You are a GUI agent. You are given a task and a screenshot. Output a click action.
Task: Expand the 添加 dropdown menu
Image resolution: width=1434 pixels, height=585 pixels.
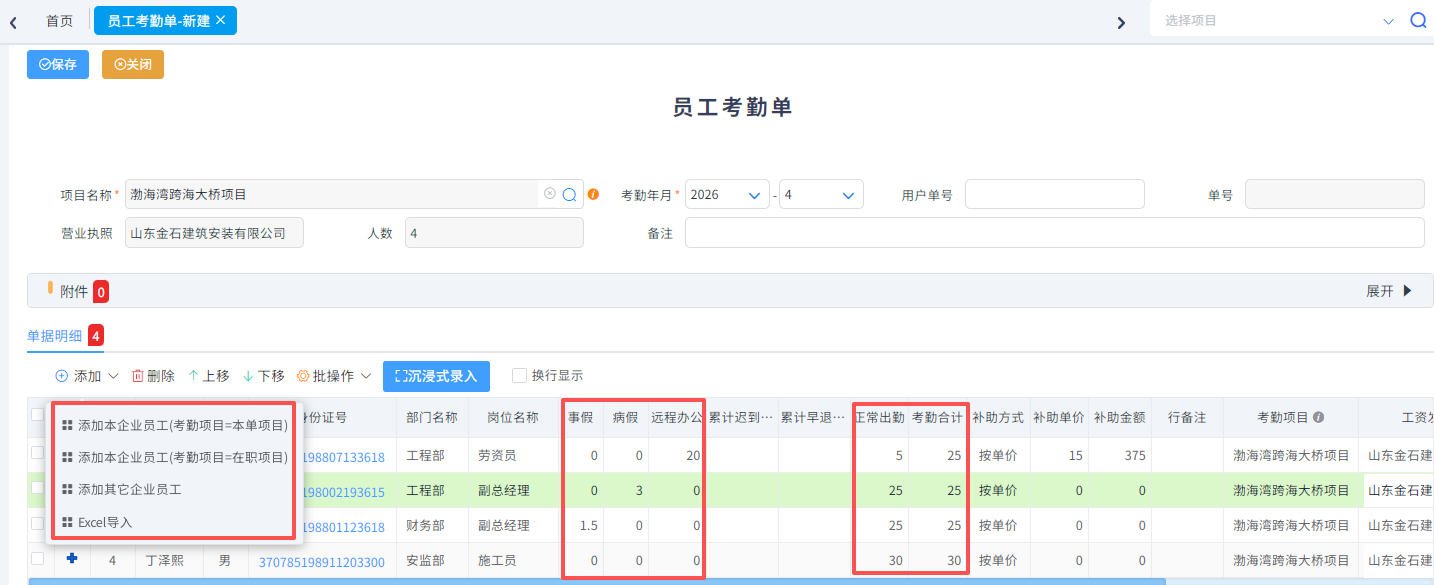87,376
